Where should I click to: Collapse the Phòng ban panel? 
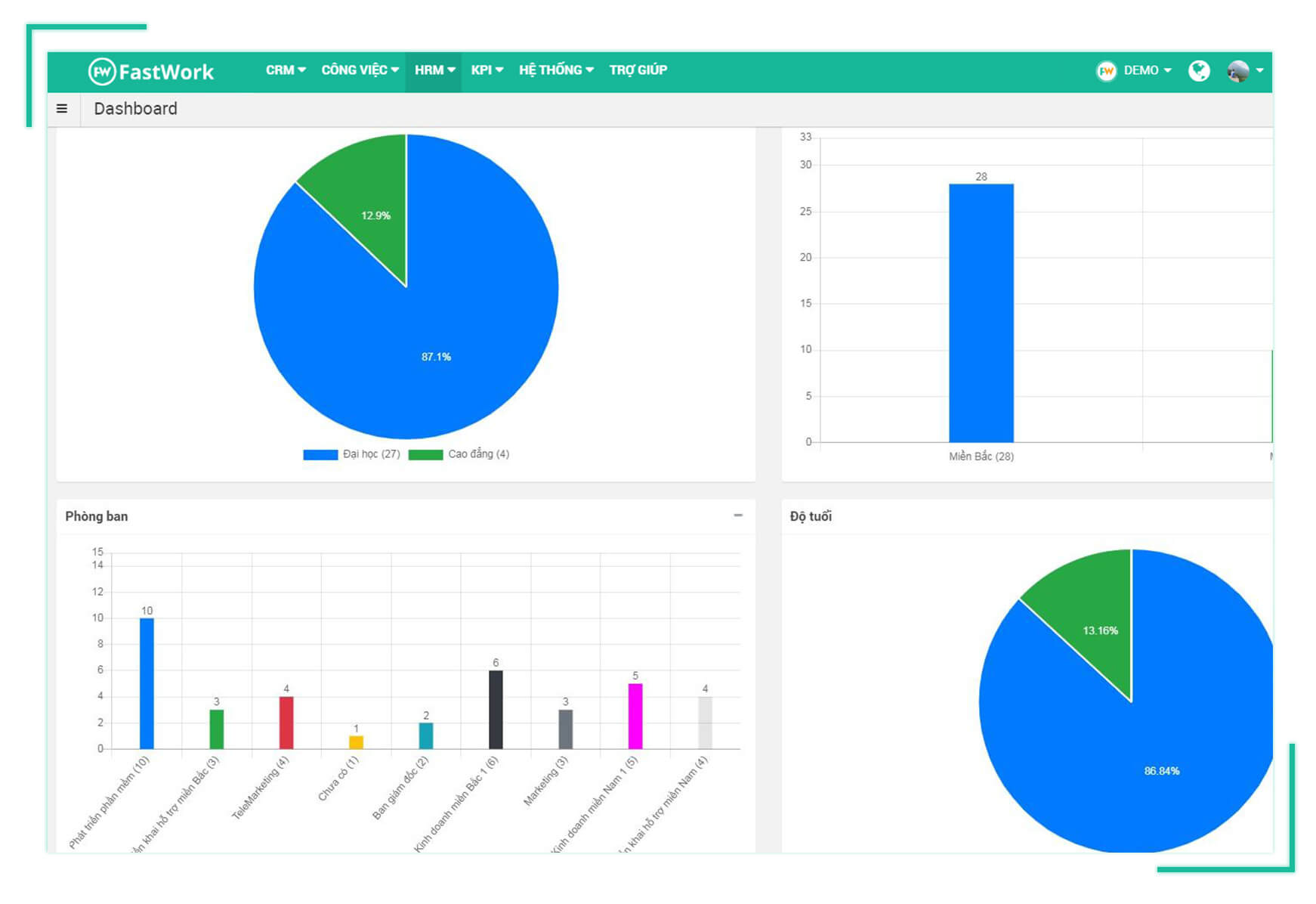click(737, 515)
